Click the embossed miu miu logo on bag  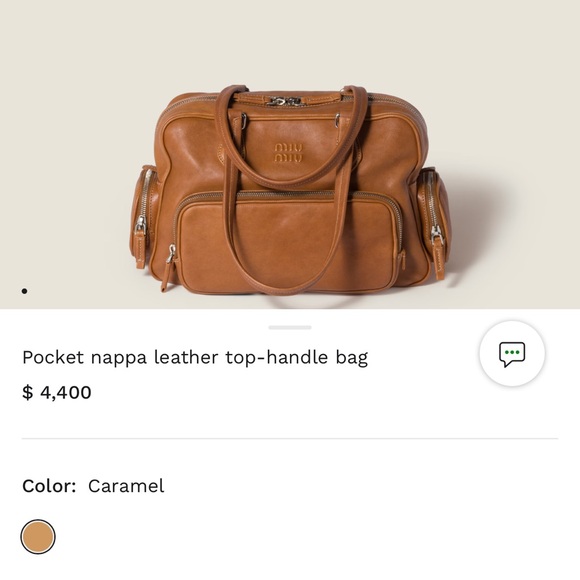288,153
